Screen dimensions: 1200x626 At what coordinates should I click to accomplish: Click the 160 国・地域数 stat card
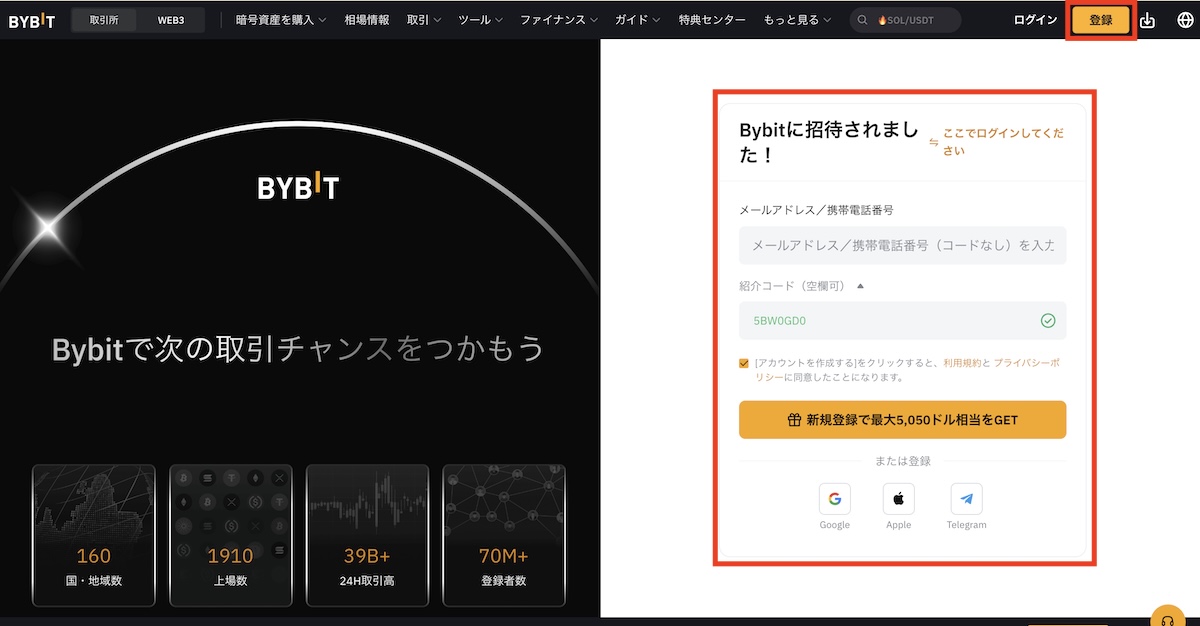click(94, 535)
